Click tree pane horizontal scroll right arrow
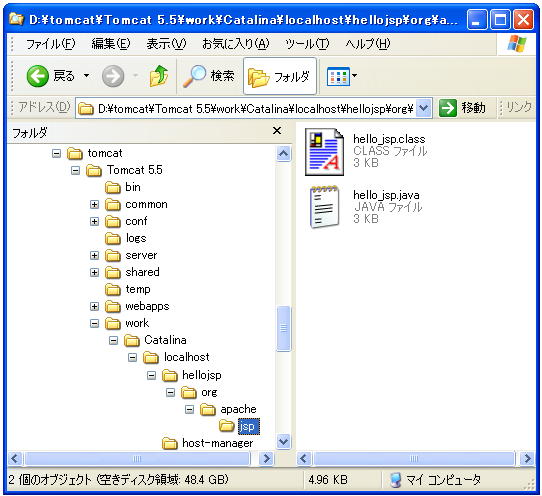 pyautogui.click(x=266, y=459)
